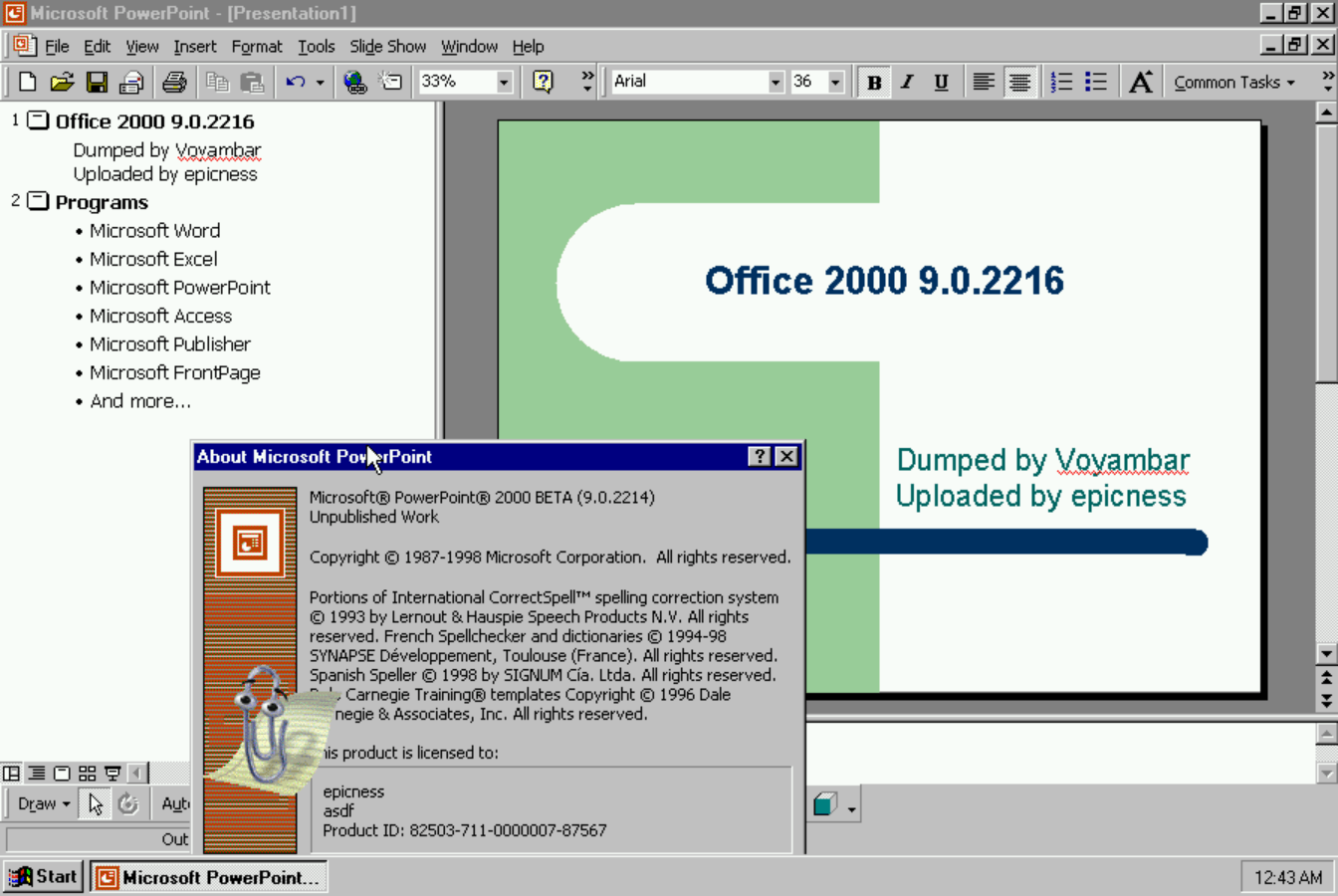Expand More Buttons on the Standard toolbar
This screenshot has width=1338, height=896.
point(587,82)
